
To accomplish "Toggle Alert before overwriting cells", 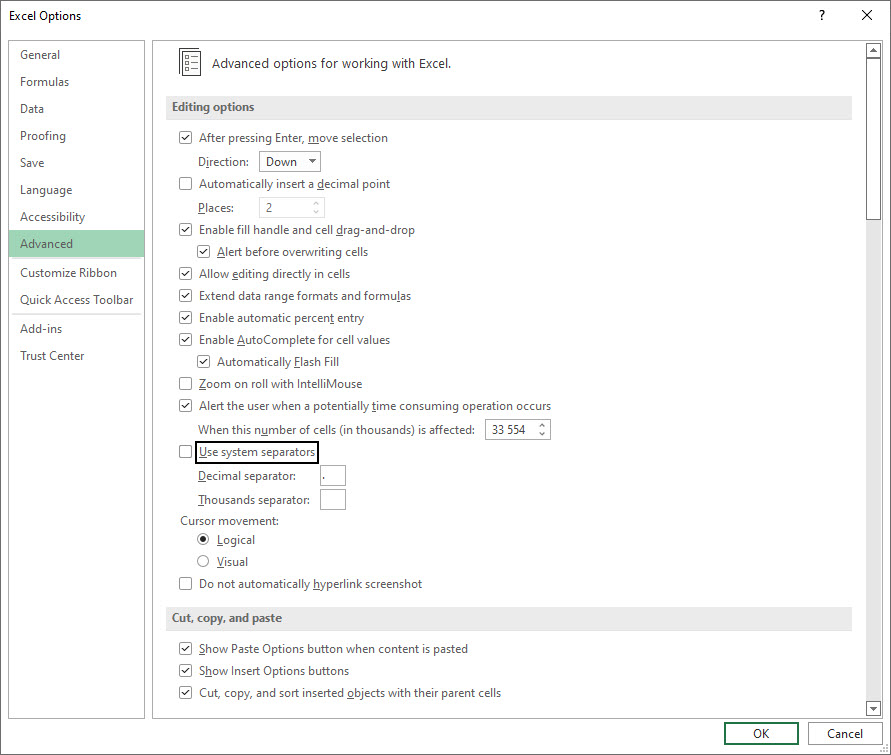I will coord(203,252).
